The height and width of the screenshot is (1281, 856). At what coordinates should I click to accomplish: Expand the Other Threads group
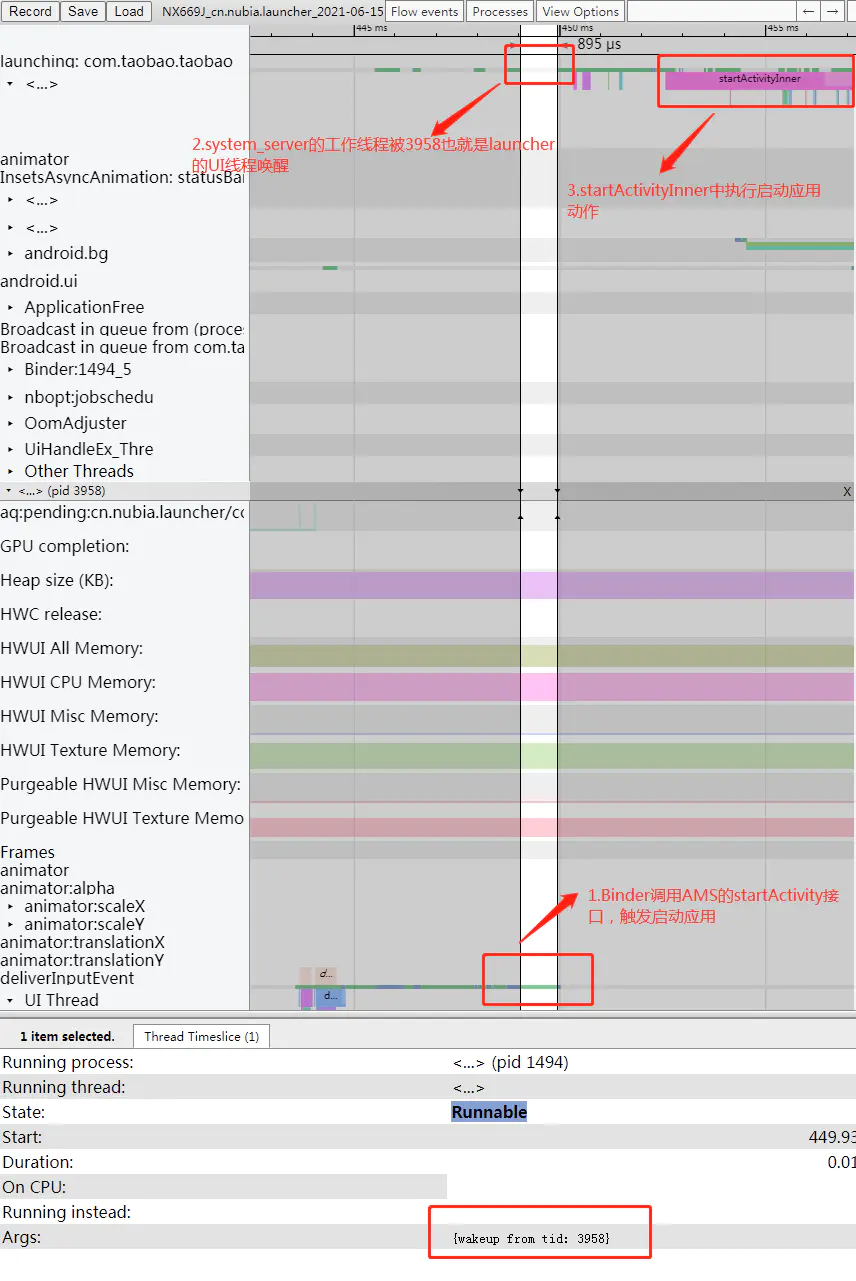click(x=10, y=471)
